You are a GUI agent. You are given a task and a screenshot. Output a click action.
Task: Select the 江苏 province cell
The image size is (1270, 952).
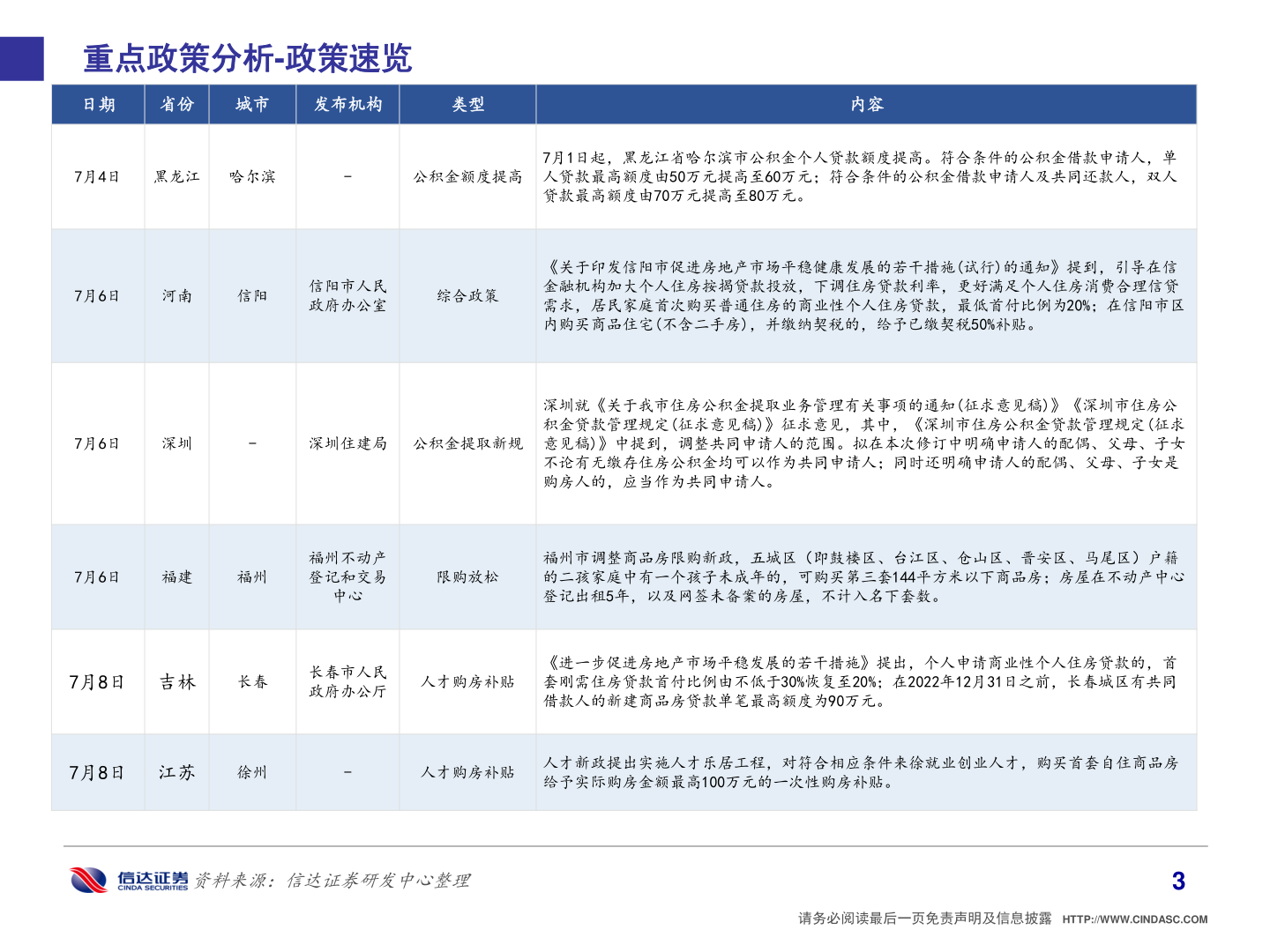[x=176, y=772]
